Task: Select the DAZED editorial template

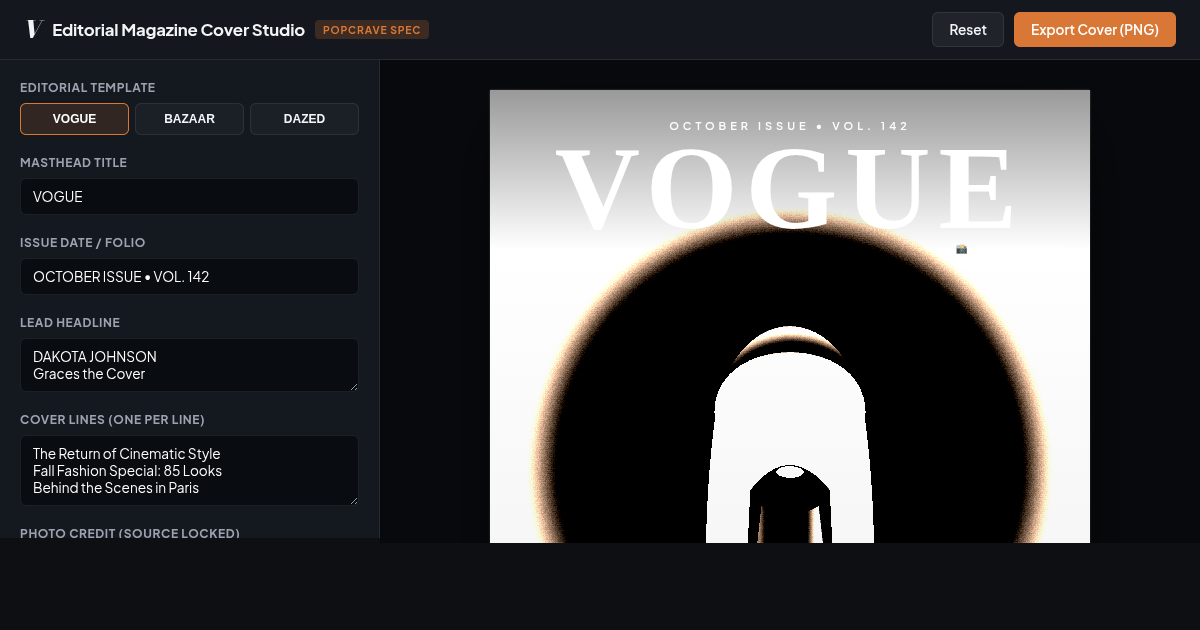Action: coord(304,119)
